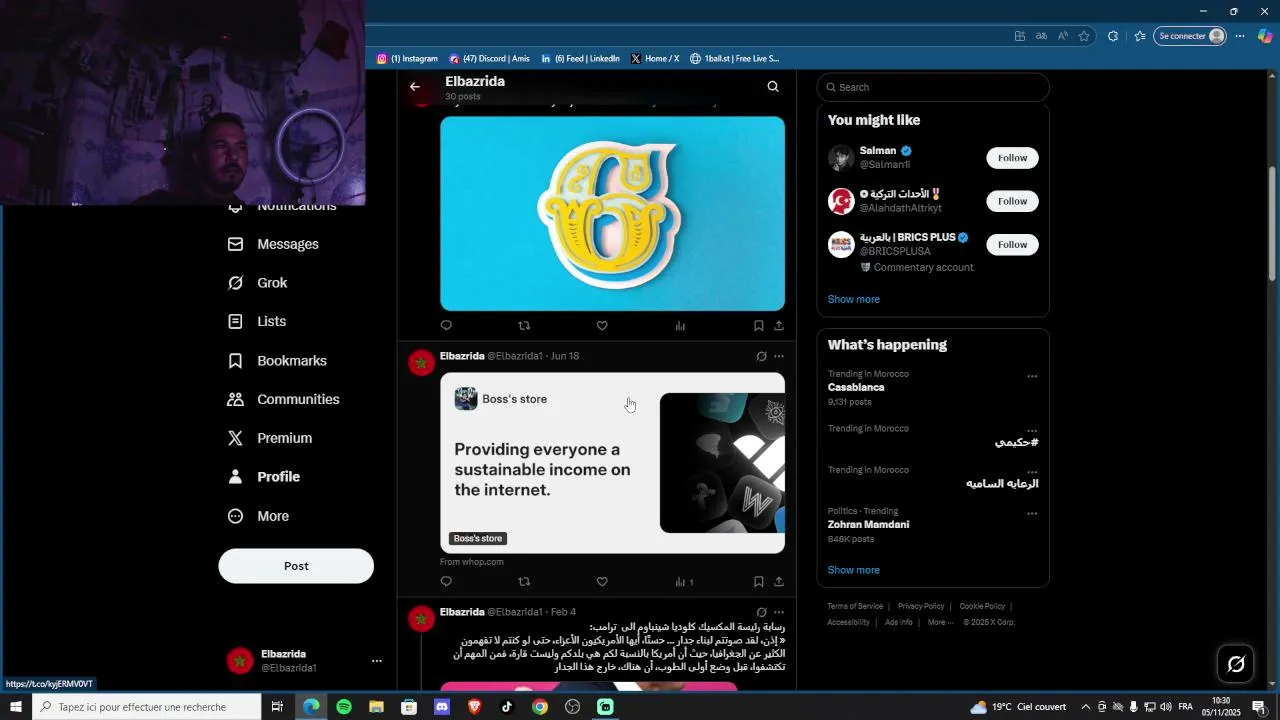Viewport: 1280px width, 720px height.
Task: Open the profile search magnifier icon
Action: point(773,87)
